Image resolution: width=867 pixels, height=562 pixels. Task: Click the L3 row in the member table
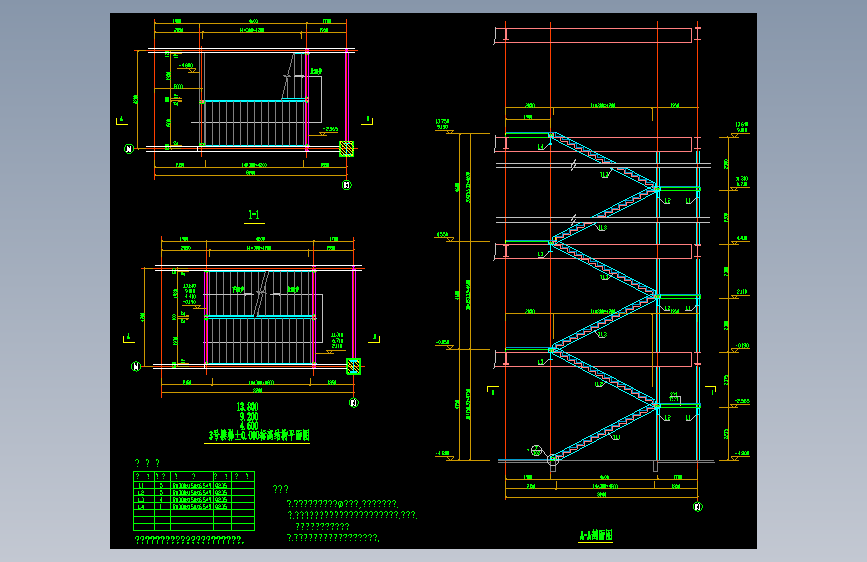(x=194, y=499)
